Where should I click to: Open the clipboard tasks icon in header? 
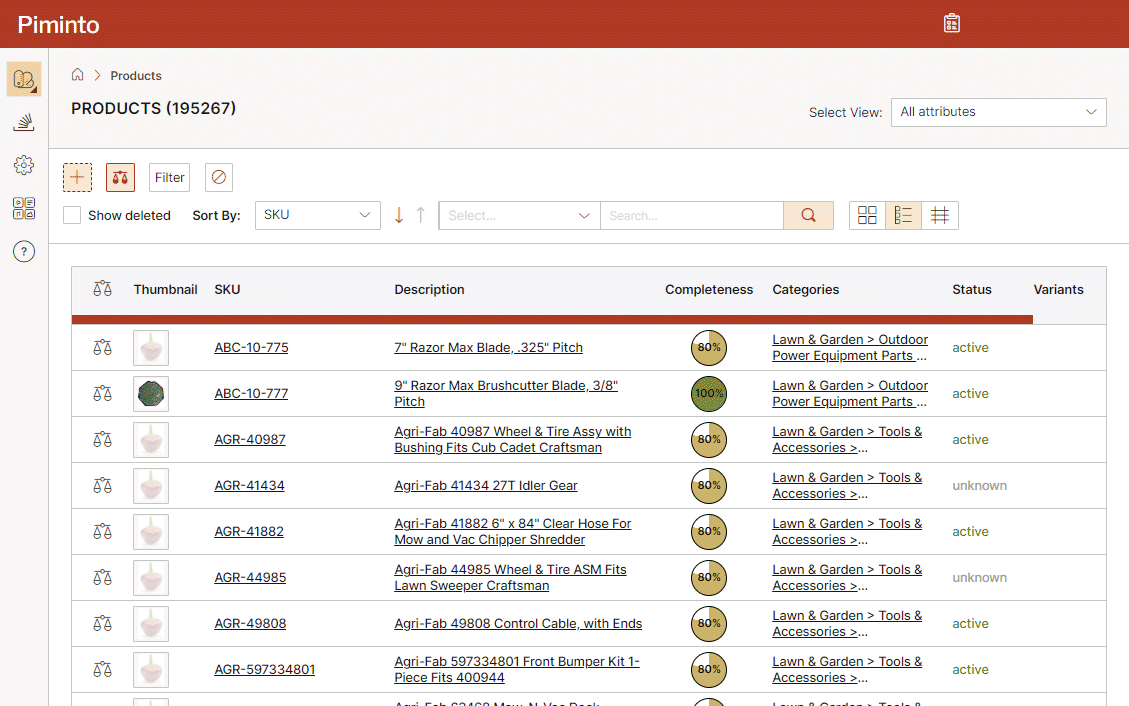pyautogui.click(x=951, y=23)
